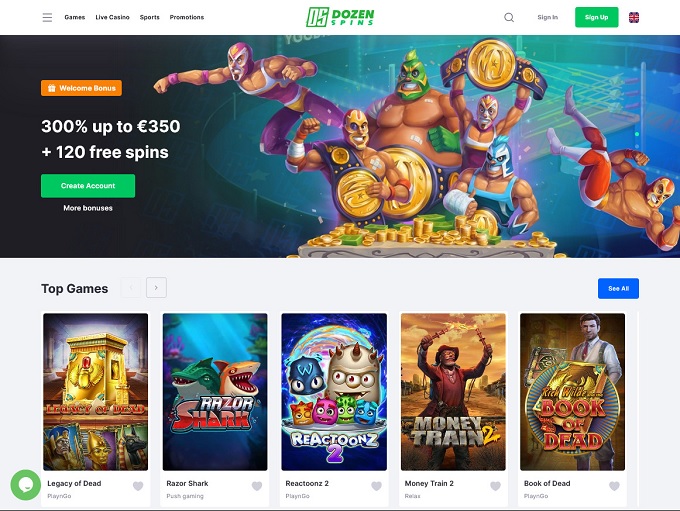Open the UK flag language selector
The width and height of the screenshot is (680, 511).
(634, 17)
